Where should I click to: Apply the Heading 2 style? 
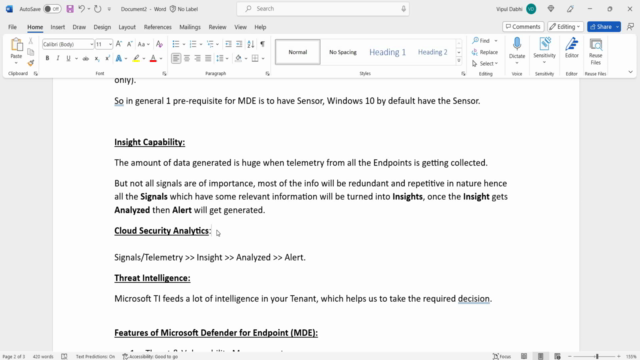pyautogui.click(x=433, y=52)
